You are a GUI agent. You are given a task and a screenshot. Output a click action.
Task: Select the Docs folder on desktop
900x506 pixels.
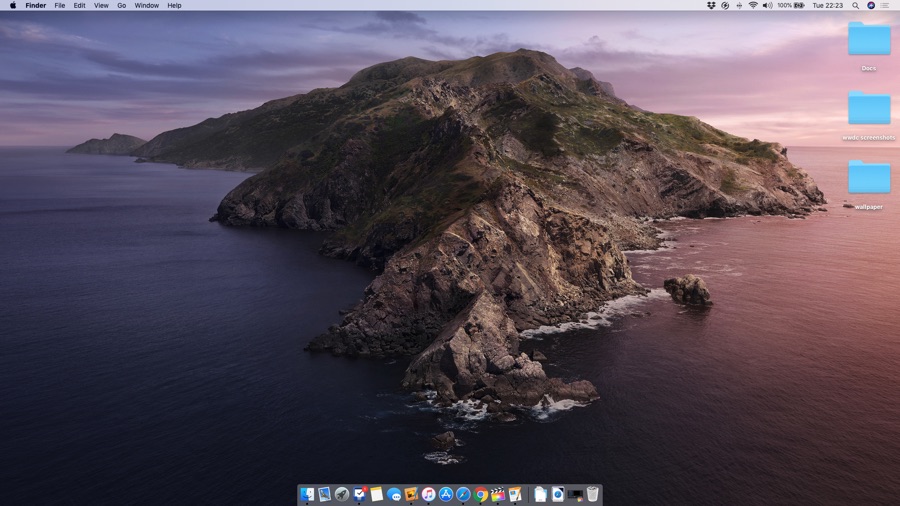point(869,39)
